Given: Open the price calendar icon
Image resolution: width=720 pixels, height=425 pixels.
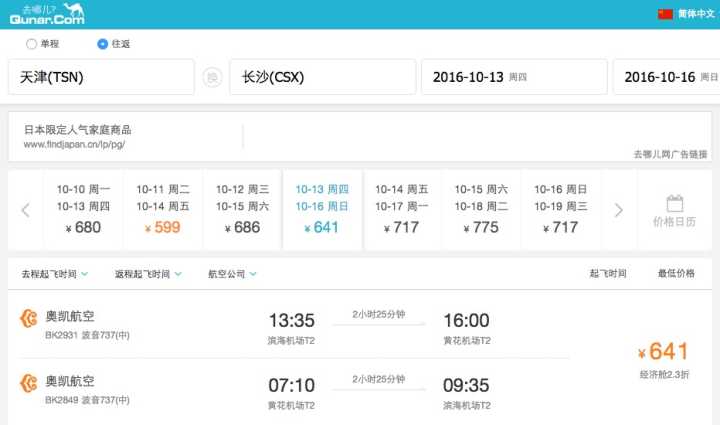Looking at the screenshot, I should coord(675,211).
